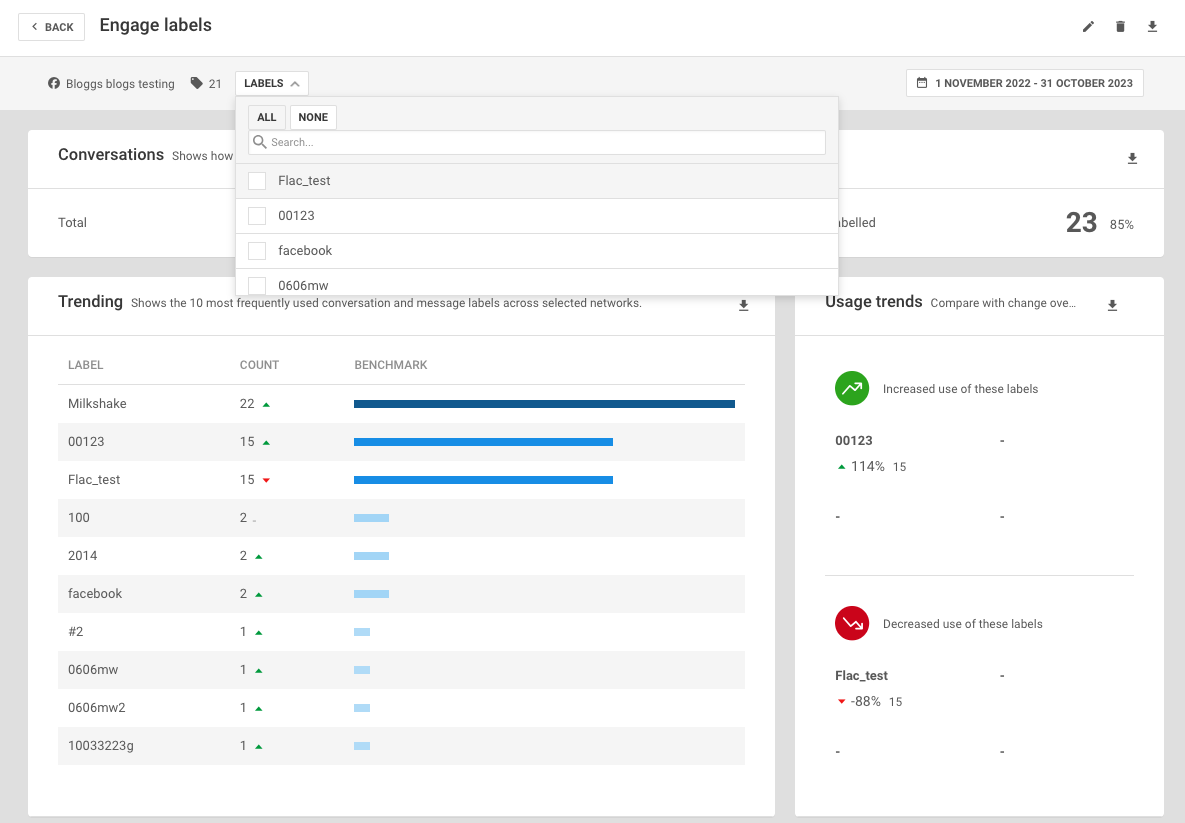
Task: Collapse the LABELS dropdown
Action: click(x=271, y=84)
